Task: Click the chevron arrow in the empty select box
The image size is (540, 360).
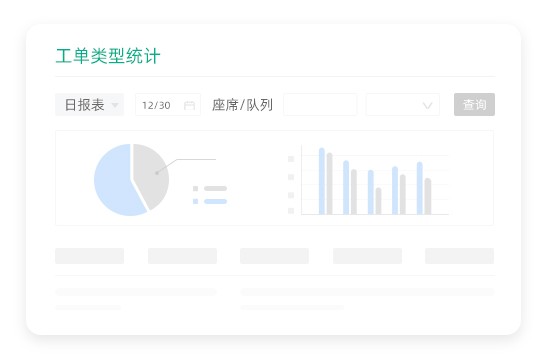Action: click(427, 105)
